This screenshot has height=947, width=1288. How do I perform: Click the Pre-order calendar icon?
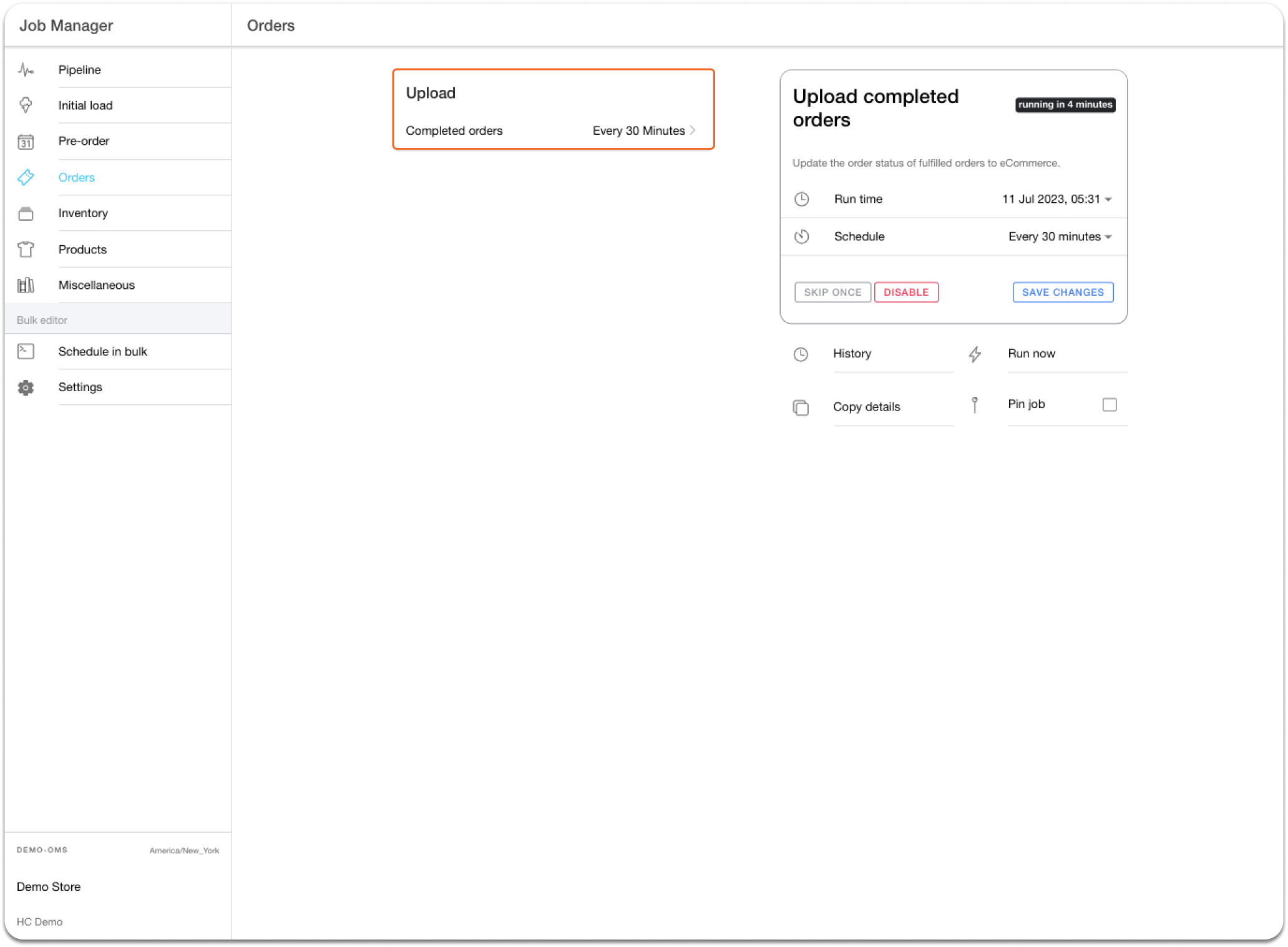(26, 142)
